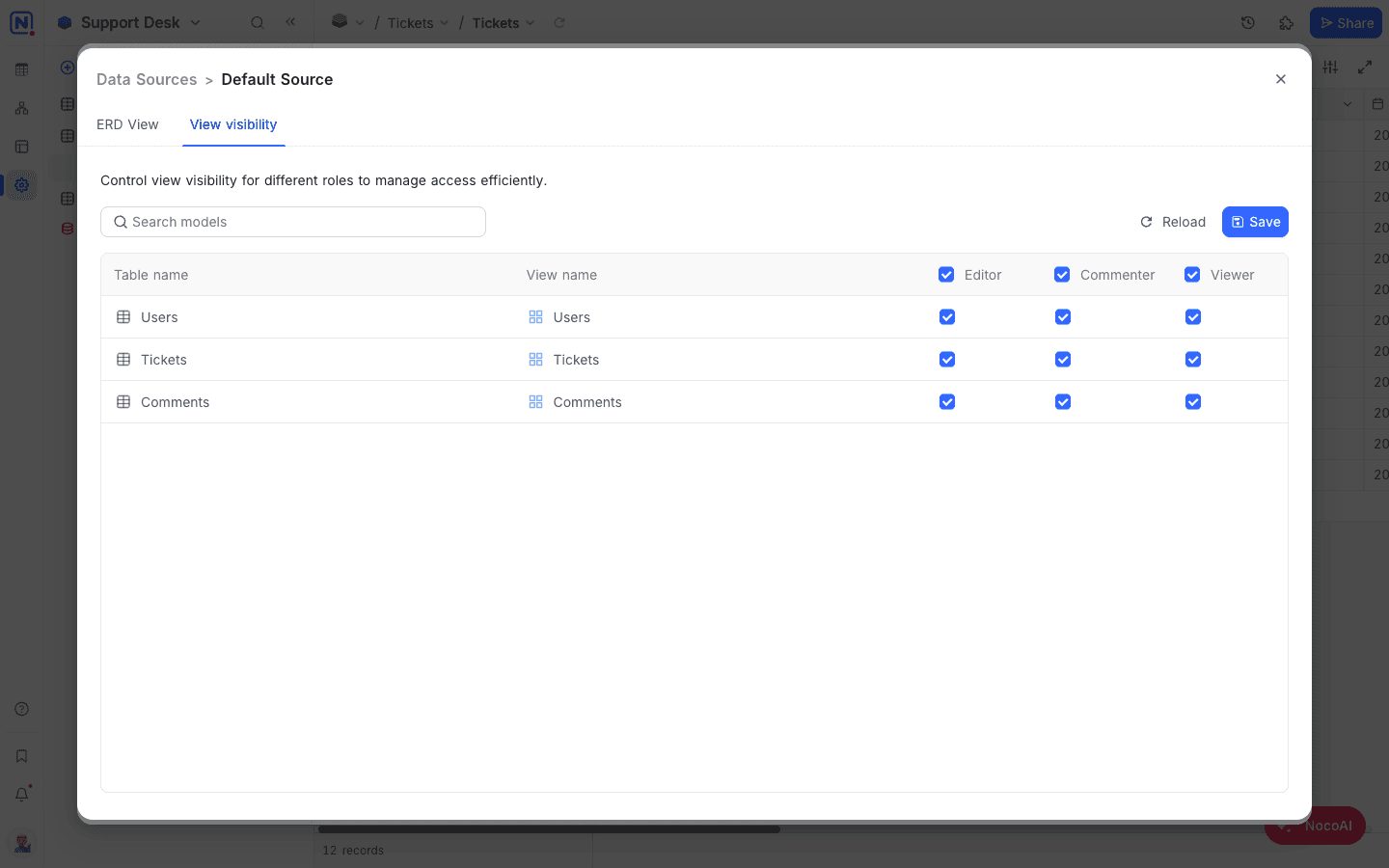1389x868 pixels.
Task: Click the fullscreen expand arrows icon
Action: coord(1365,67)
